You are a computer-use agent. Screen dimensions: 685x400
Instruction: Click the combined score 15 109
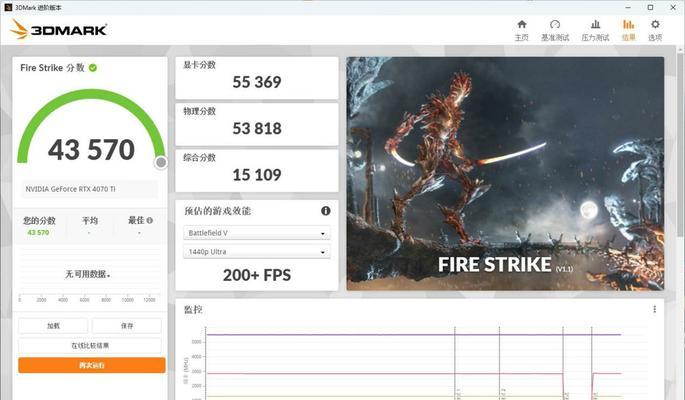click(x=257, y=175)
